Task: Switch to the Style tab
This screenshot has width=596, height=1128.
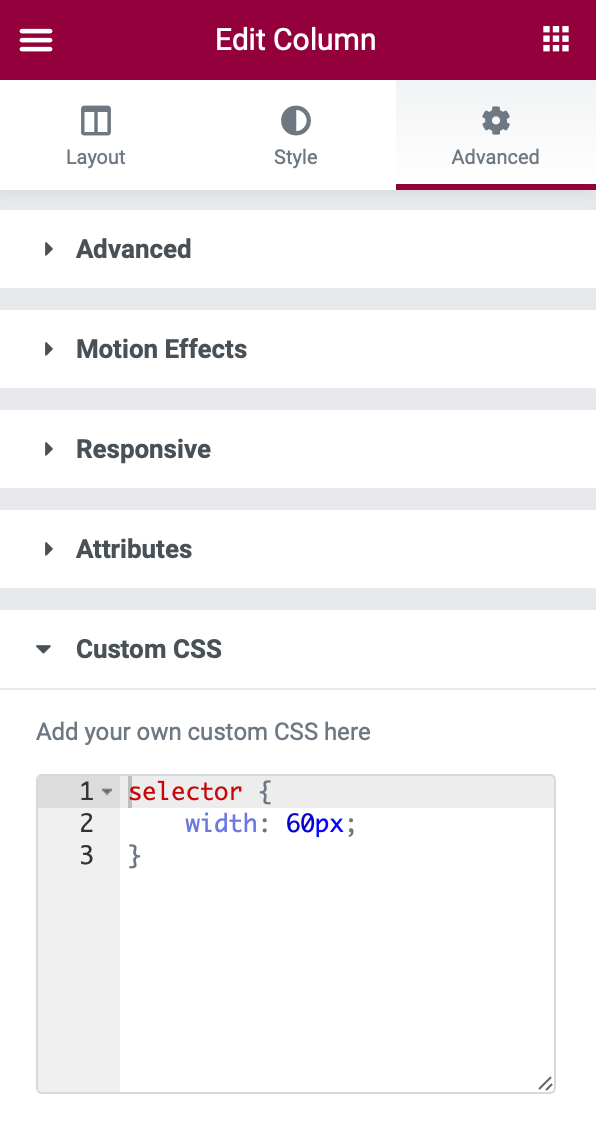Action: [295, 135]
